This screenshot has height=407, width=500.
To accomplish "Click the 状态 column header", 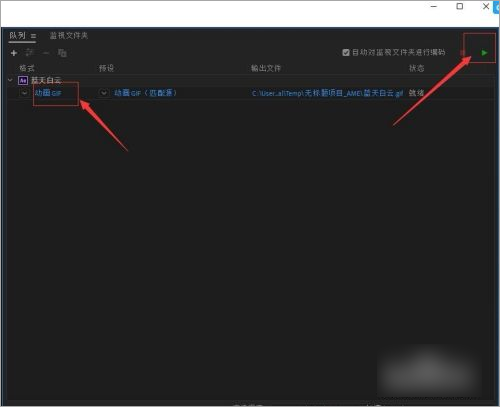I will tap(416, 68).
